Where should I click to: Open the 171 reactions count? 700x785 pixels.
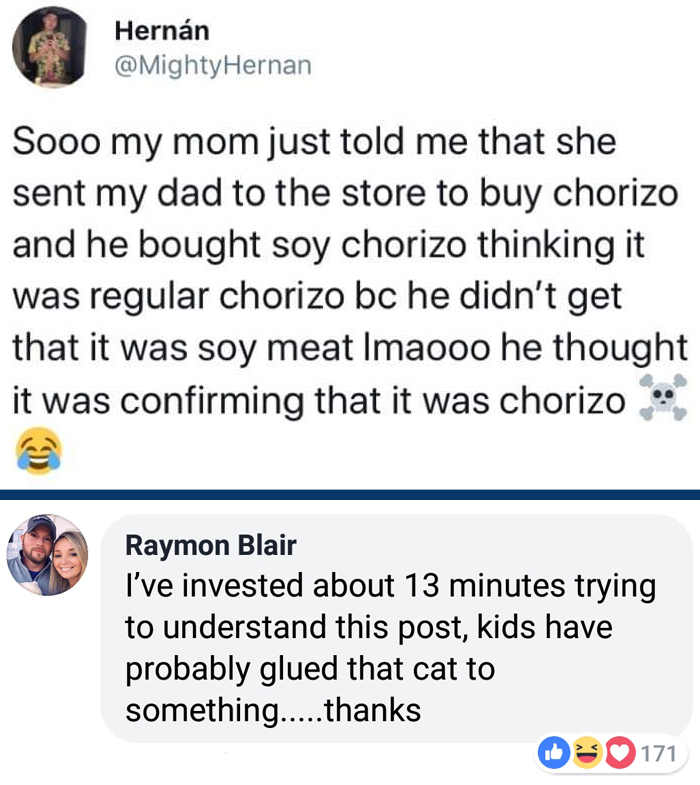pos(658,753)
